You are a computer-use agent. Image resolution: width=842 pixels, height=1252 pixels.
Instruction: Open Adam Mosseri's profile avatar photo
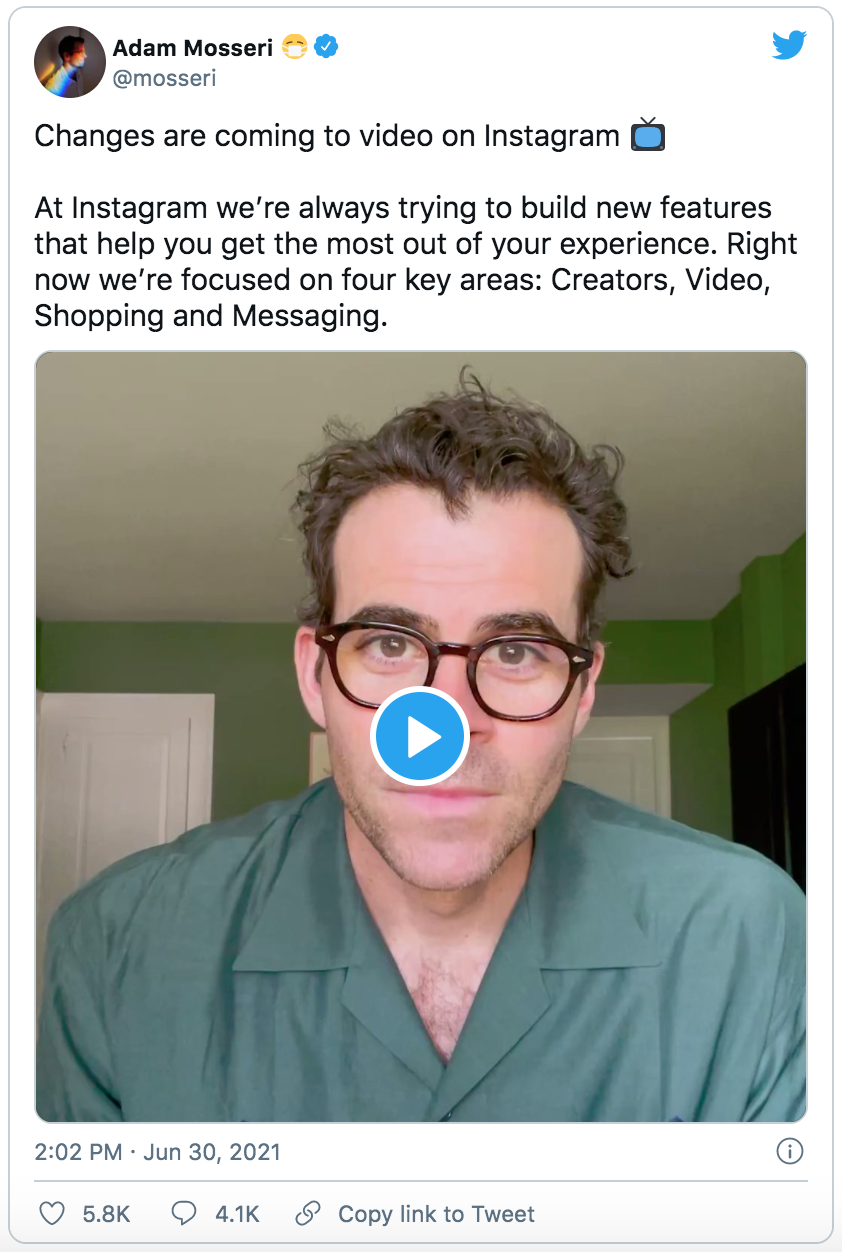[70, 62]
